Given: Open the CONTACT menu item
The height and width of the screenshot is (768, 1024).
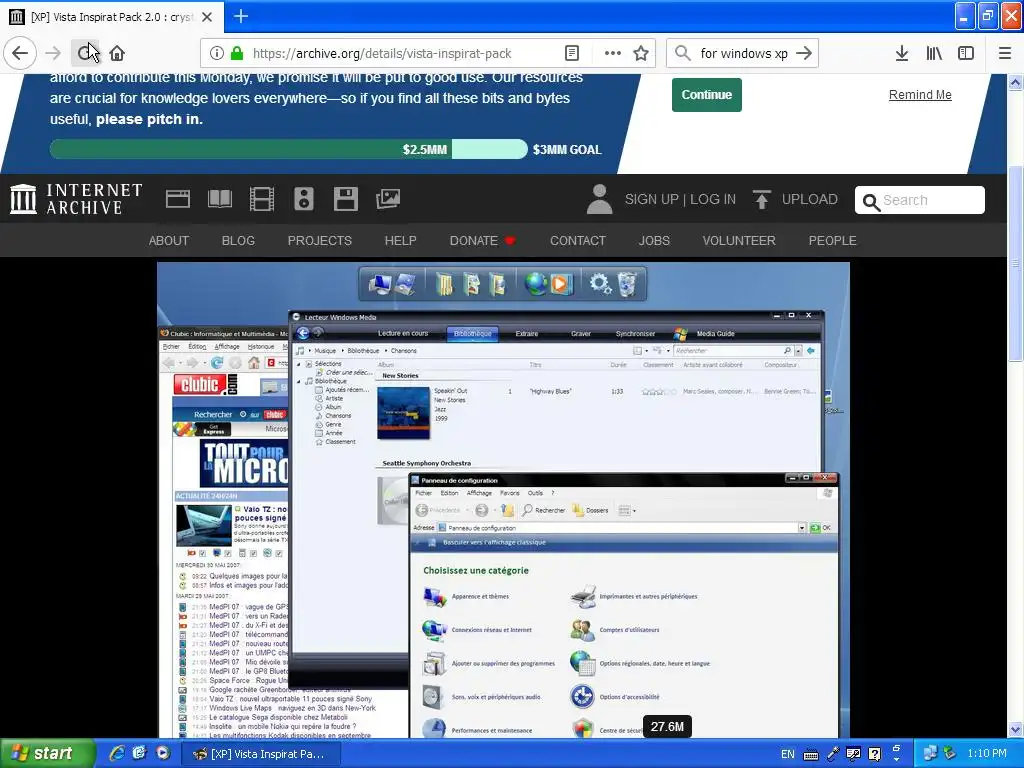Looking at the screenshot, I should [x=578, y=240].
